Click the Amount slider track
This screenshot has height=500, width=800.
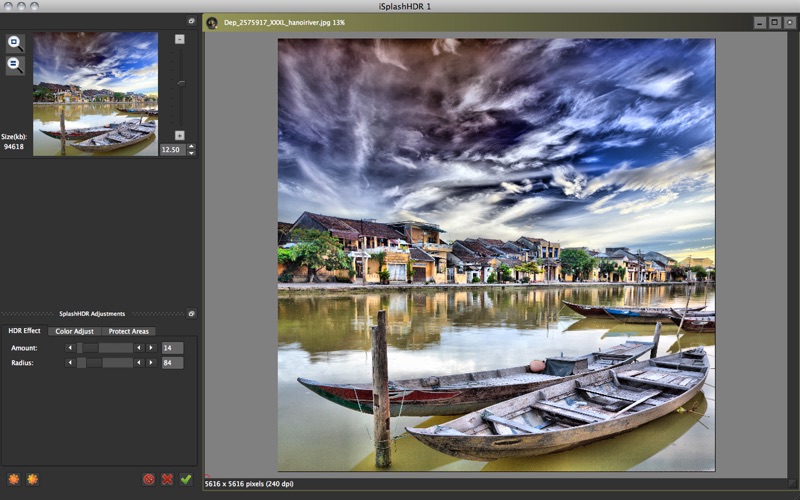105,348
